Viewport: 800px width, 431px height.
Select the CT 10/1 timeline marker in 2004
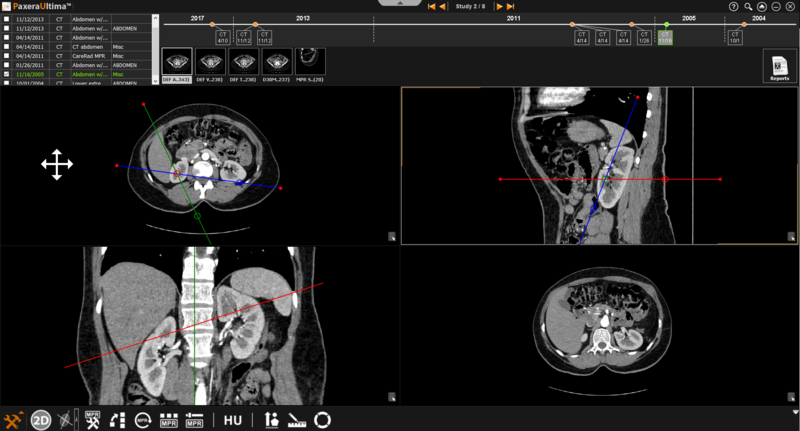(734, 38)
